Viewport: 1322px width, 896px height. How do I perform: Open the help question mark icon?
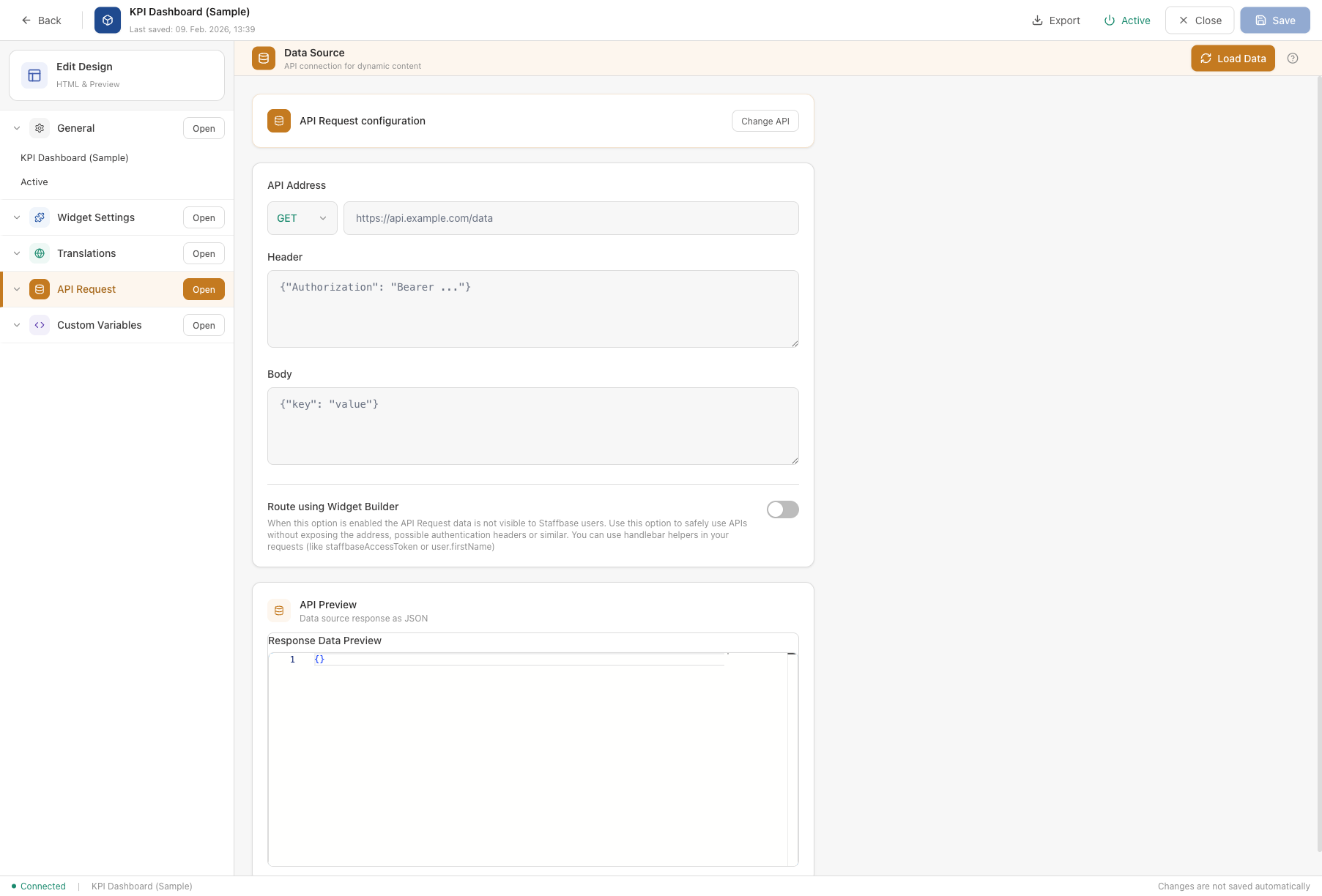point(1293,58)
